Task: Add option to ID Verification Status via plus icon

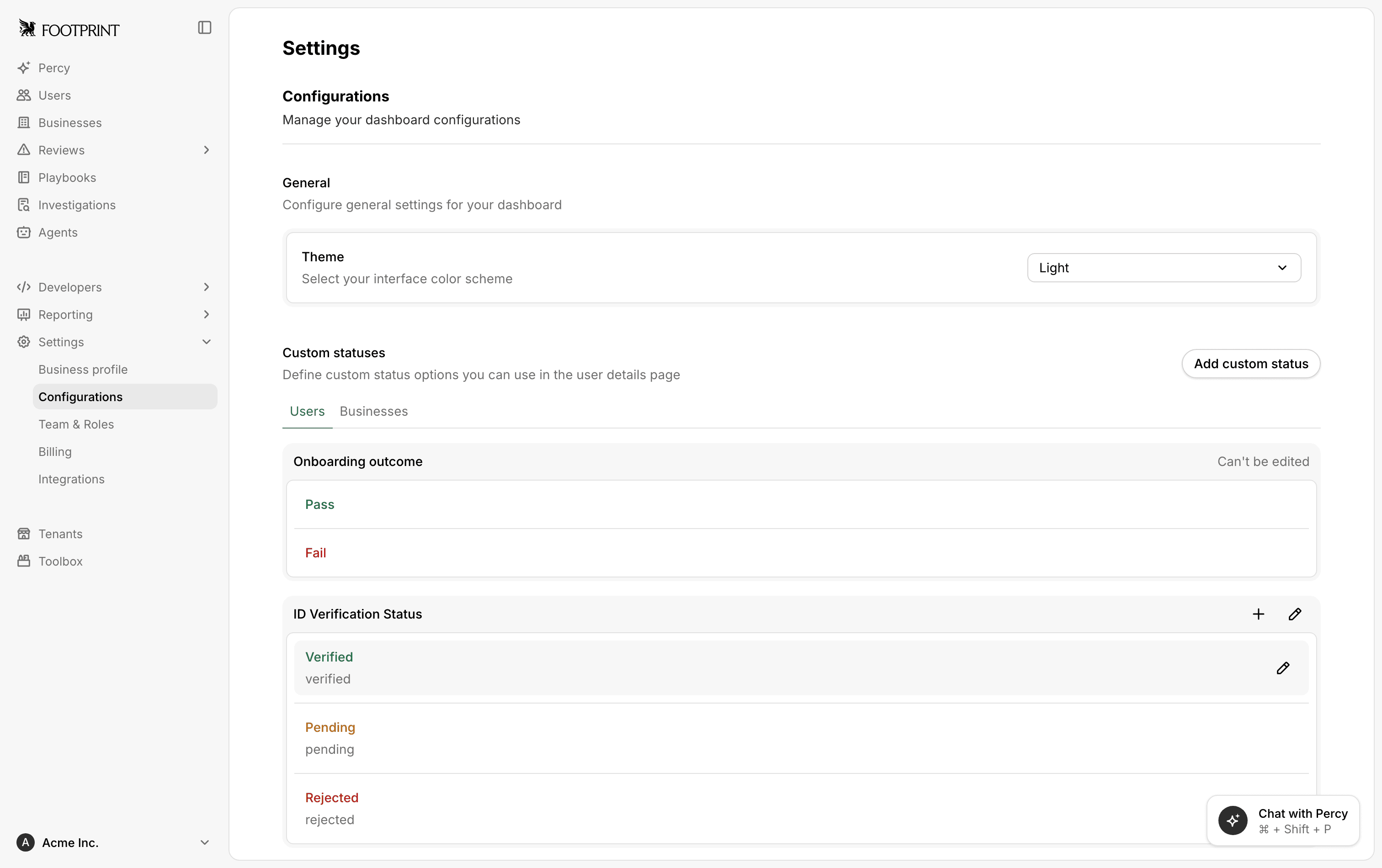Action: [1259, 614]
